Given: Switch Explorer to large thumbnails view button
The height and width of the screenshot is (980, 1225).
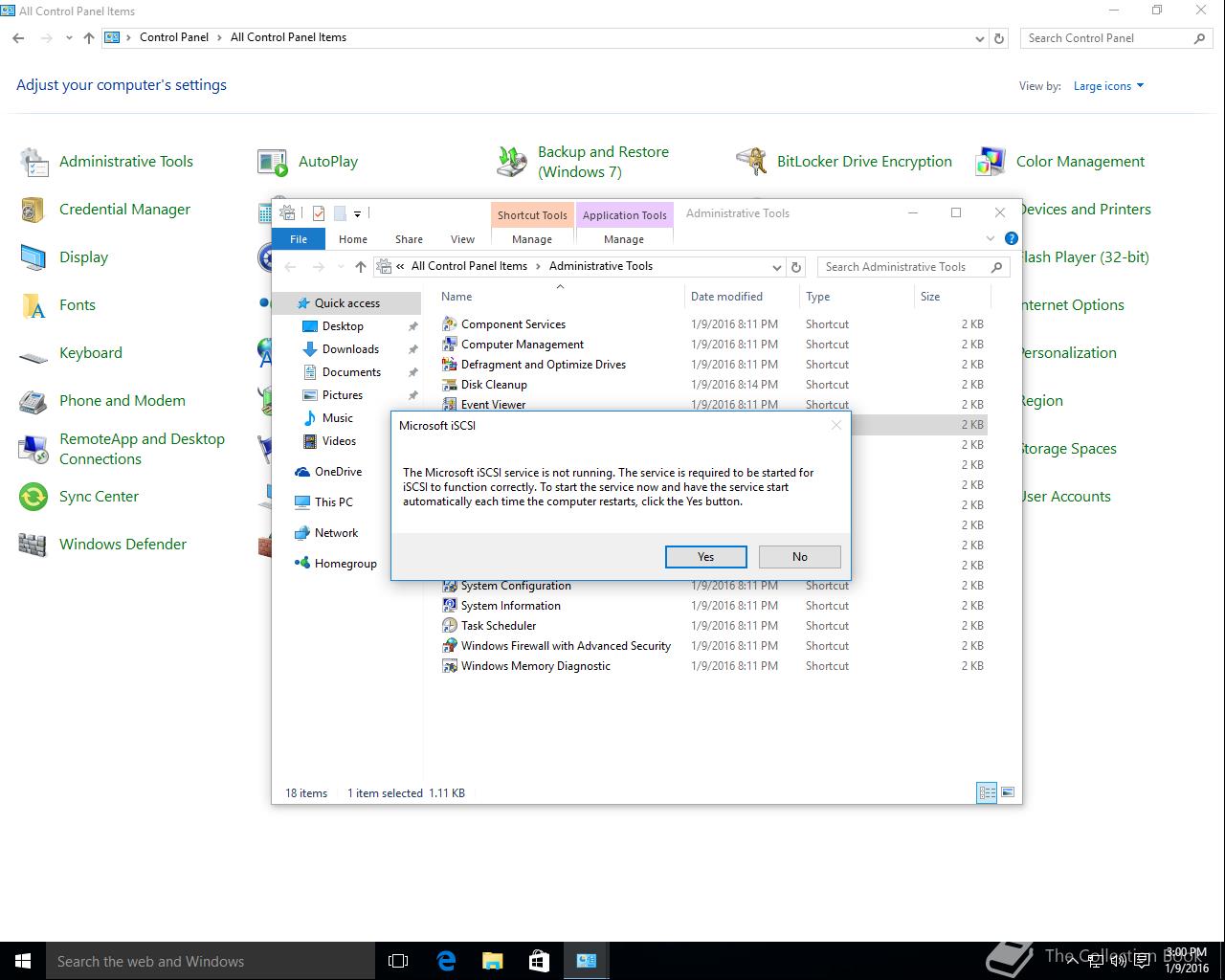Looking at the screenshot, I should [x=1007, y=792].
